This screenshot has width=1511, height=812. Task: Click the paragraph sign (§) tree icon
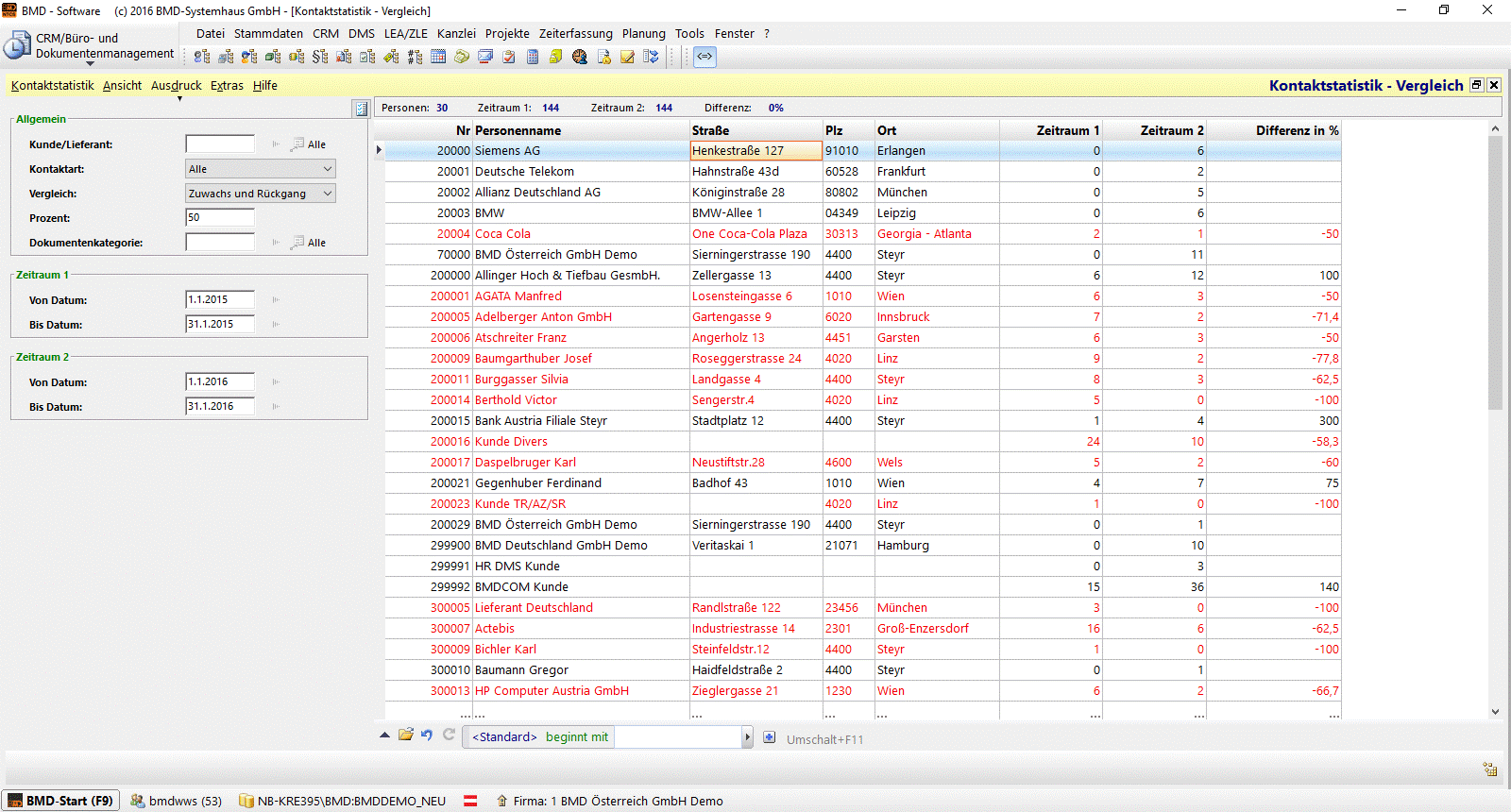point(320,57)
